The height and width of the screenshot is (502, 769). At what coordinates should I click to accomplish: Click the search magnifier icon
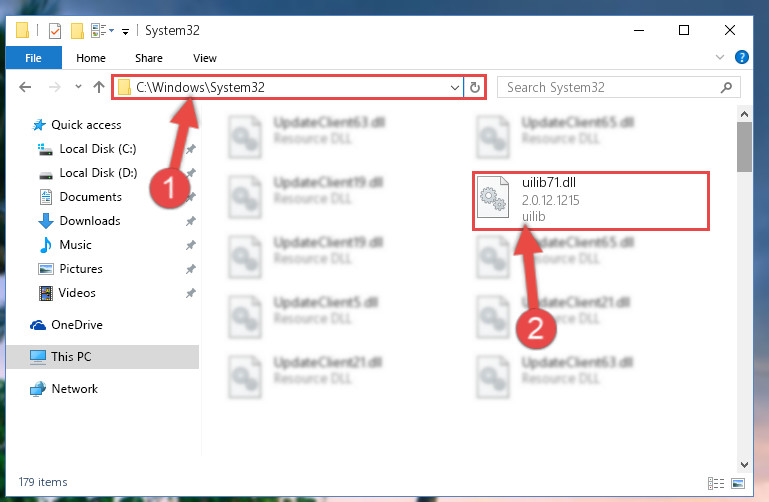point(726,87)
